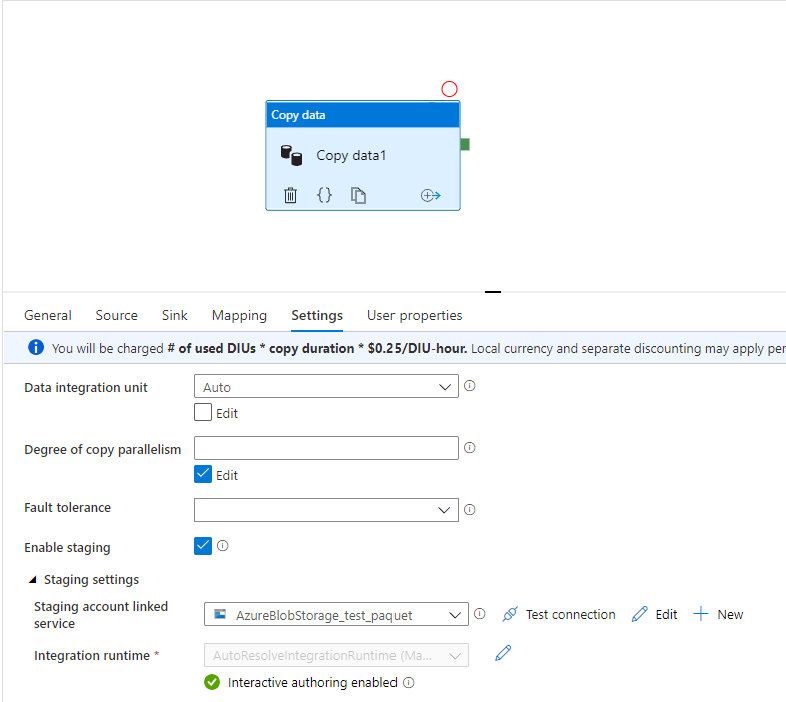
Task: Show info for Interactive authoring enabled
Action: coord(409,682)
